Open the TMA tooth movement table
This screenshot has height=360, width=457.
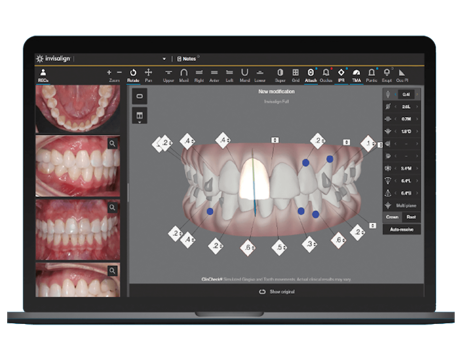click(x=356, y=75)
